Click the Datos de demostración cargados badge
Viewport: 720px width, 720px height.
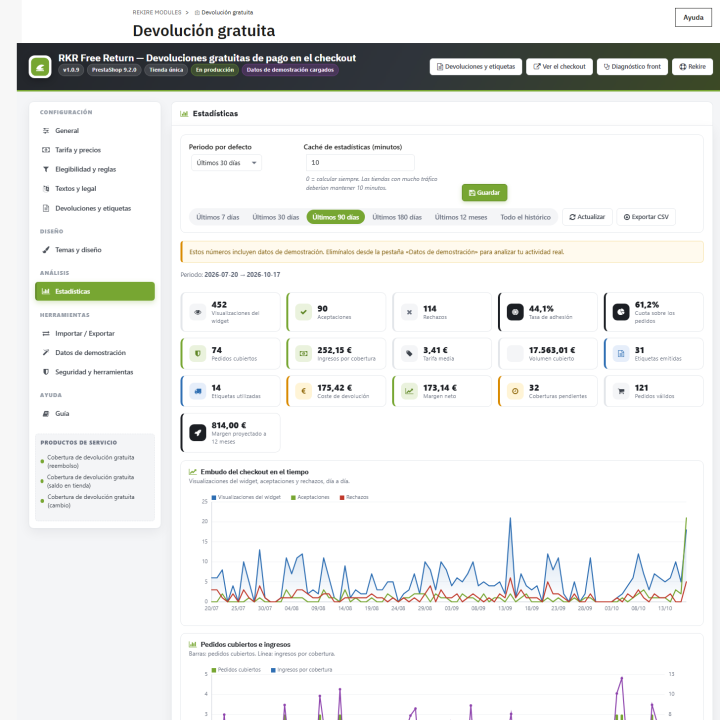tap(290, 70)
